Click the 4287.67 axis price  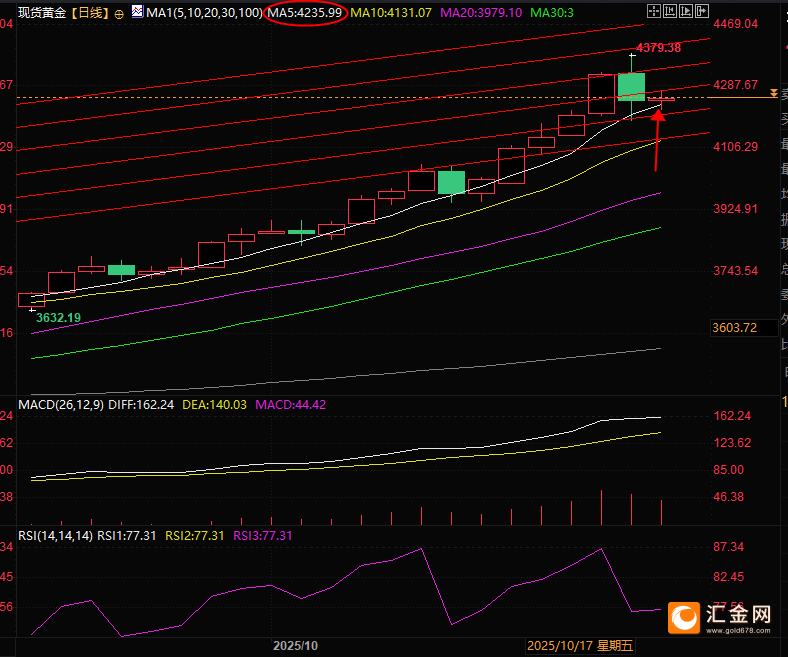tap(735, 84)
